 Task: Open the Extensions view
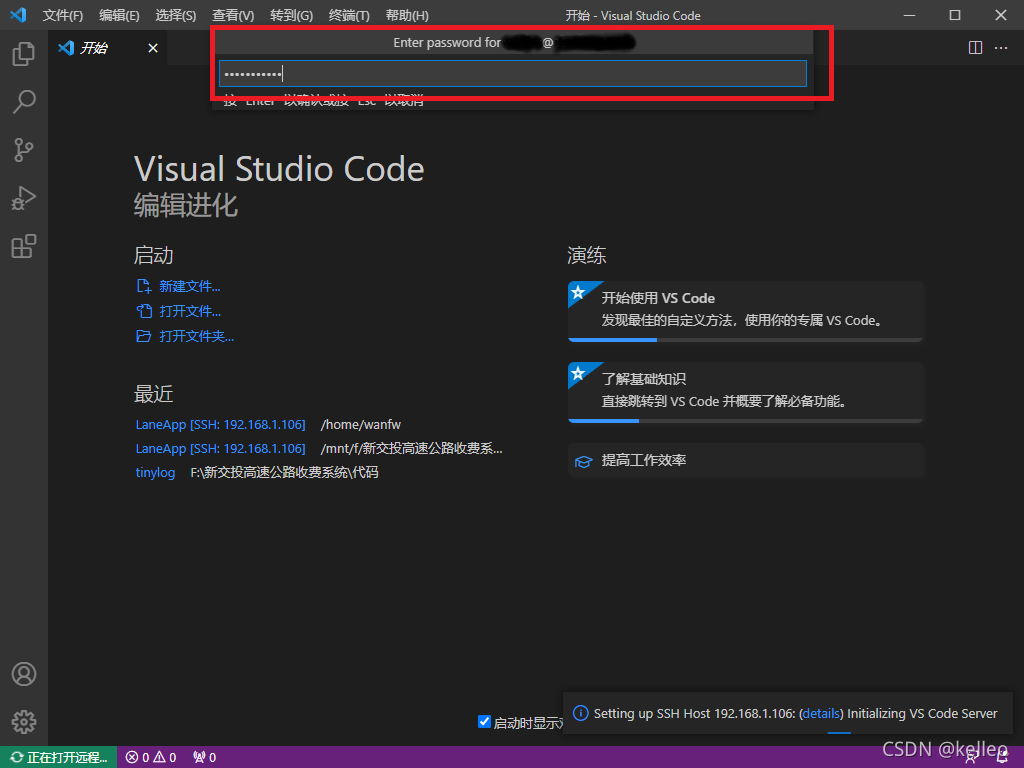point(24,246)
